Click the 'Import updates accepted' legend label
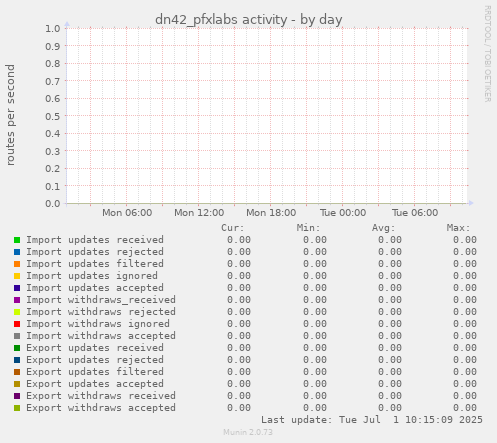Screen dimensions: 497x443 point(95,288)
